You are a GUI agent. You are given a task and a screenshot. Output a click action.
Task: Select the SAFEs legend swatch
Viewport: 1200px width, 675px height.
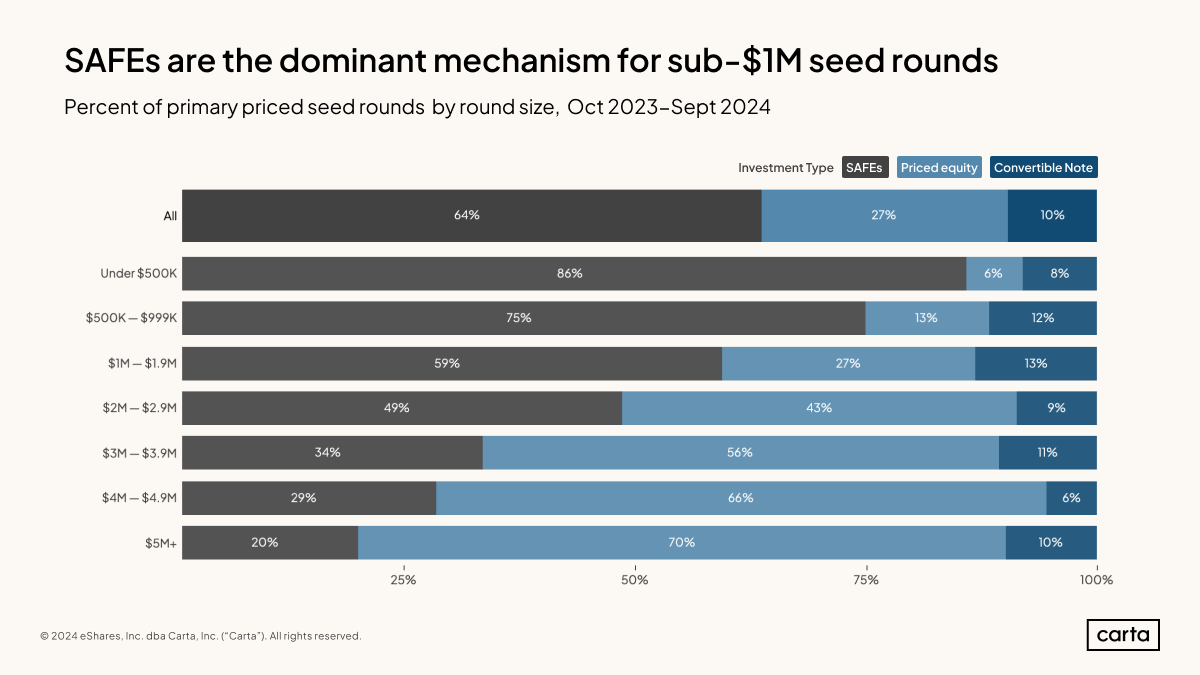pyautogui.click(x=864, y=167)
